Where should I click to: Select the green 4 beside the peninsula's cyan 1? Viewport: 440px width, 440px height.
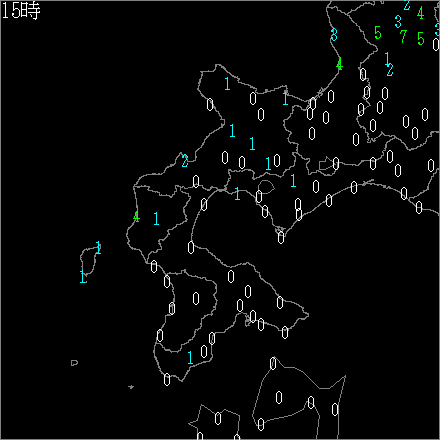point(136,216)
